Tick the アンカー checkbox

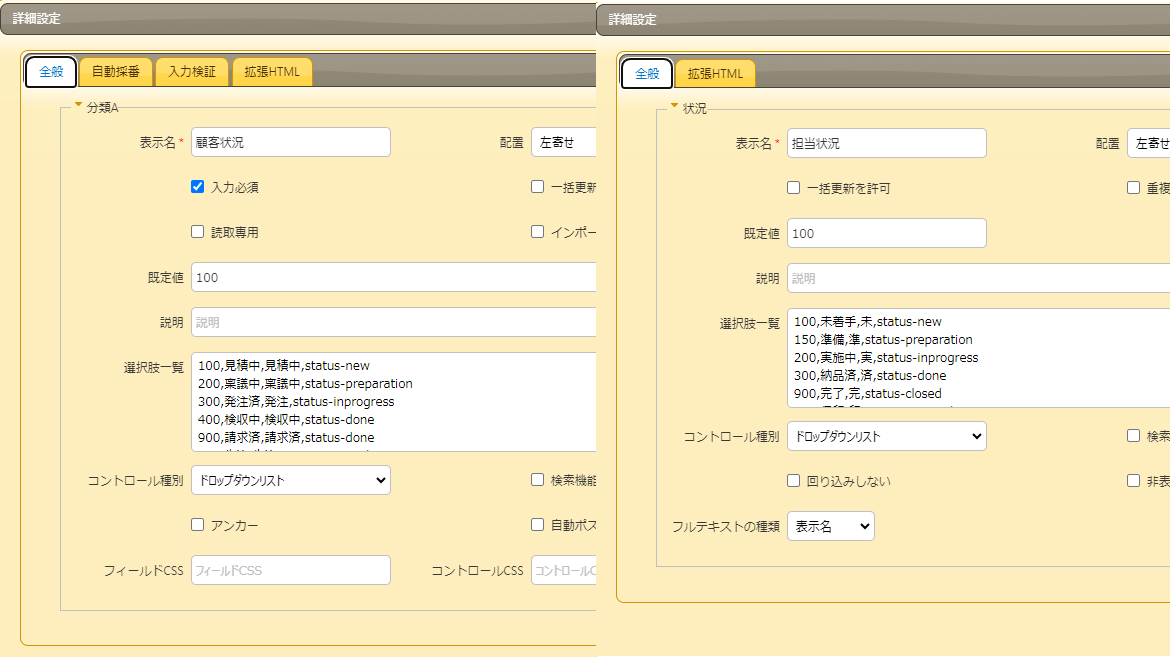(198, 525)
